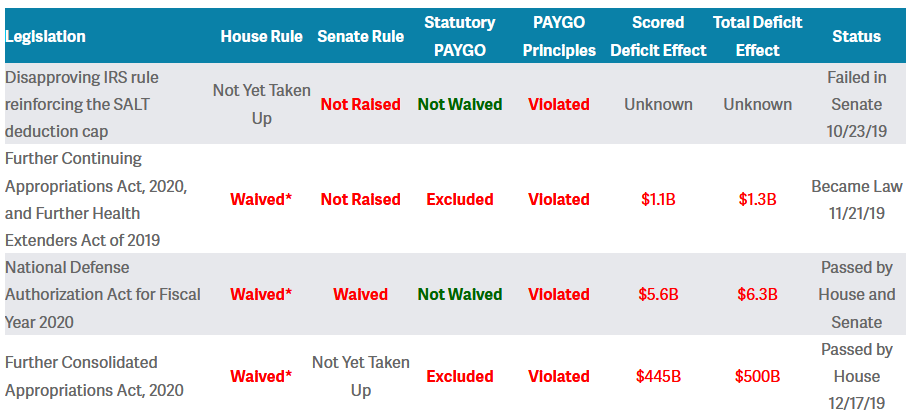This screenshot has width=911, height=419.
Task: Click the Senate Rule column header
Action: [360, 36]
